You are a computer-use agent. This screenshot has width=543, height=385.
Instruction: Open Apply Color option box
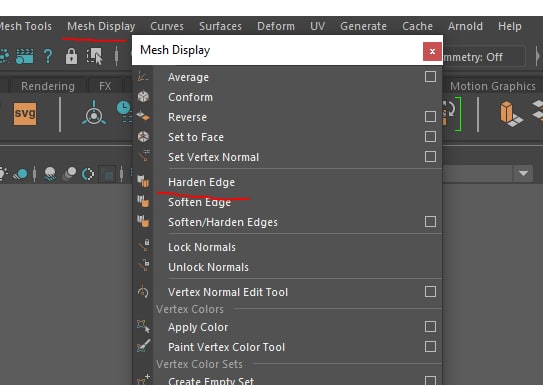(x=430, y=326)
